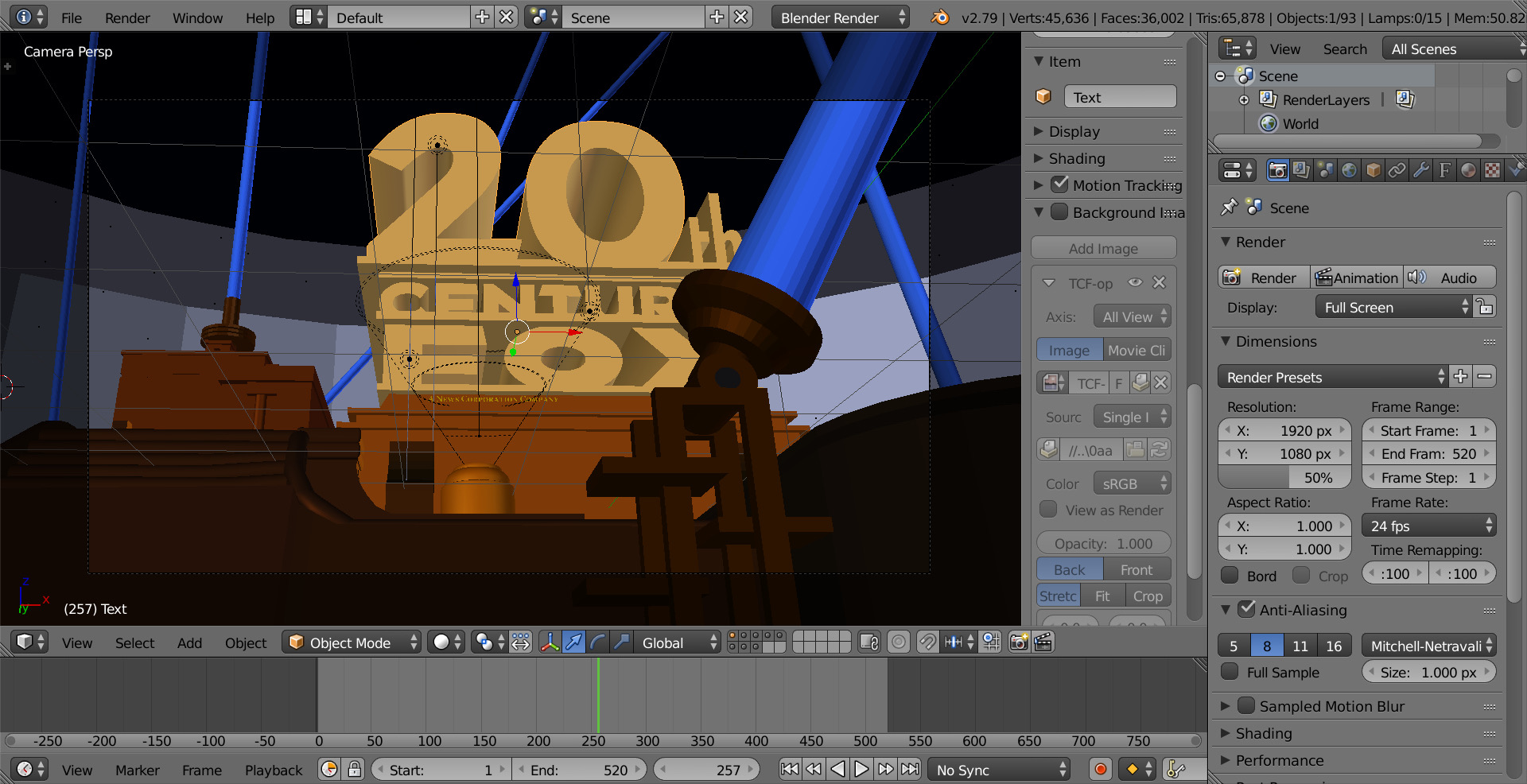Enable the Crop checkbox in Dimensions
The height and width of the screenshot is (784, 1527).
pos(1302,575)
